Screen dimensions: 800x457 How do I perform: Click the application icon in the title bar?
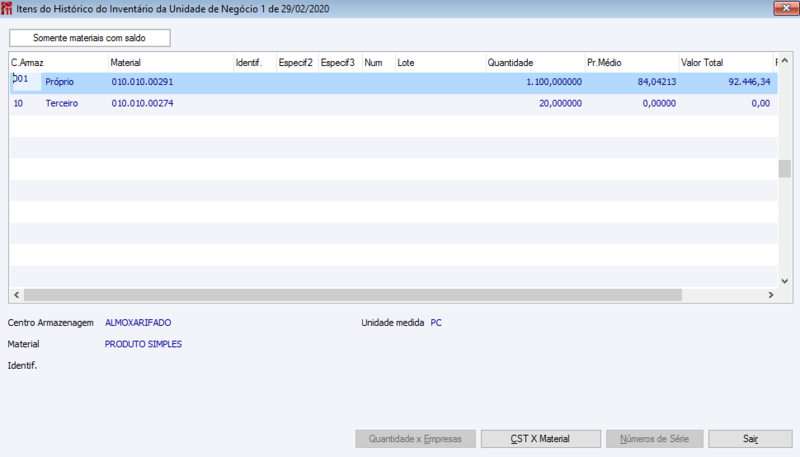coord(7,9)
